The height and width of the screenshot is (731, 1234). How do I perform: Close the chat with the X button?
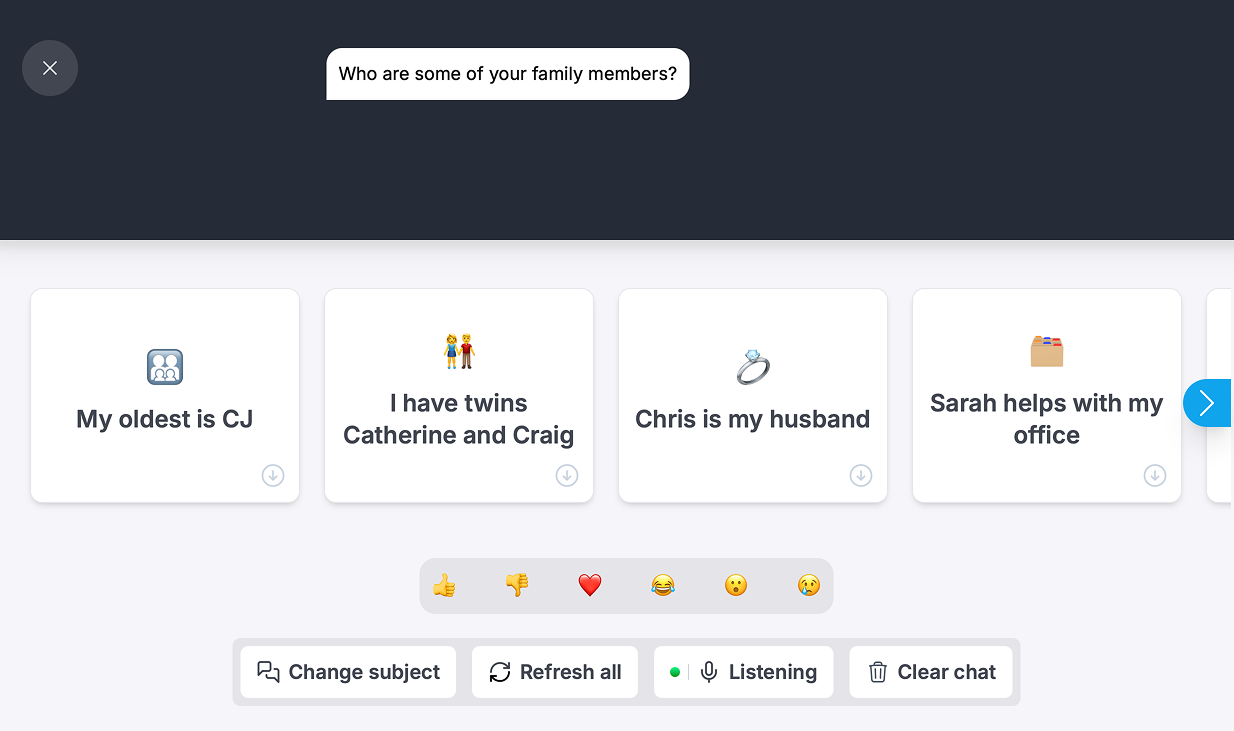(50, 68)
